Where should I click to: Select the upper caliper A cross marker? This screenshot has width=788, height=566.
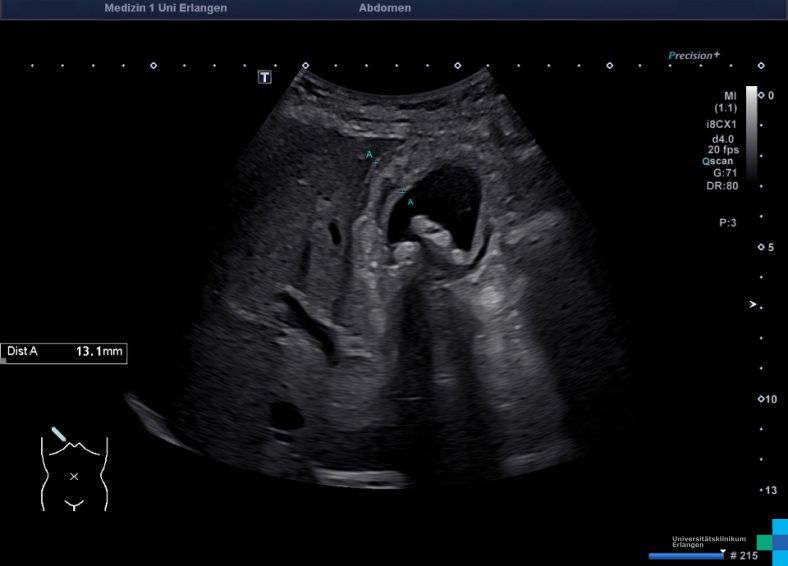click(x=376, y=161)
